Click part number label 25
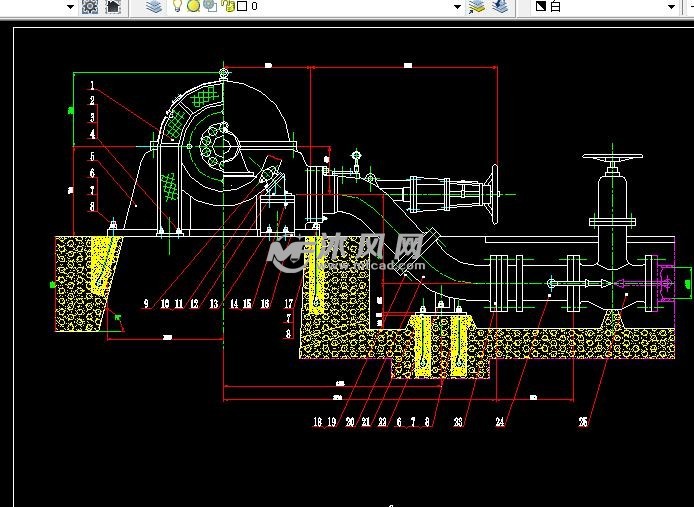Viewport: 694px width, 507px height. [583, 422]
